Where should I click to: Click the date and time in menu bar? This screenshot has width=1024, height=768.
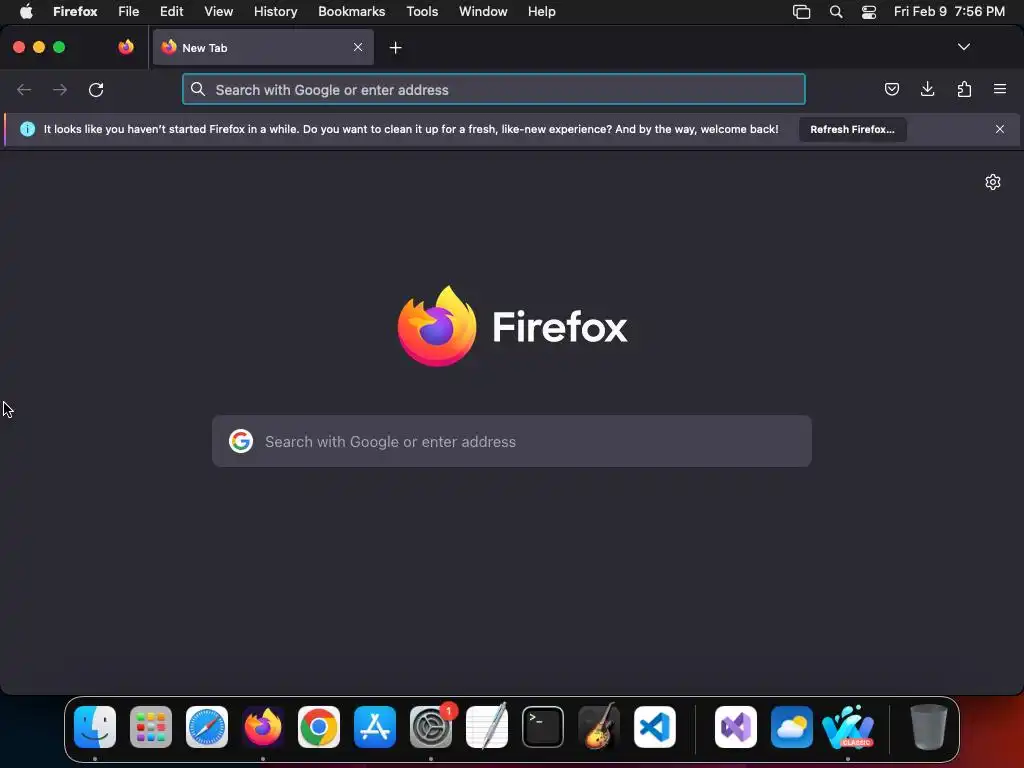949,12
